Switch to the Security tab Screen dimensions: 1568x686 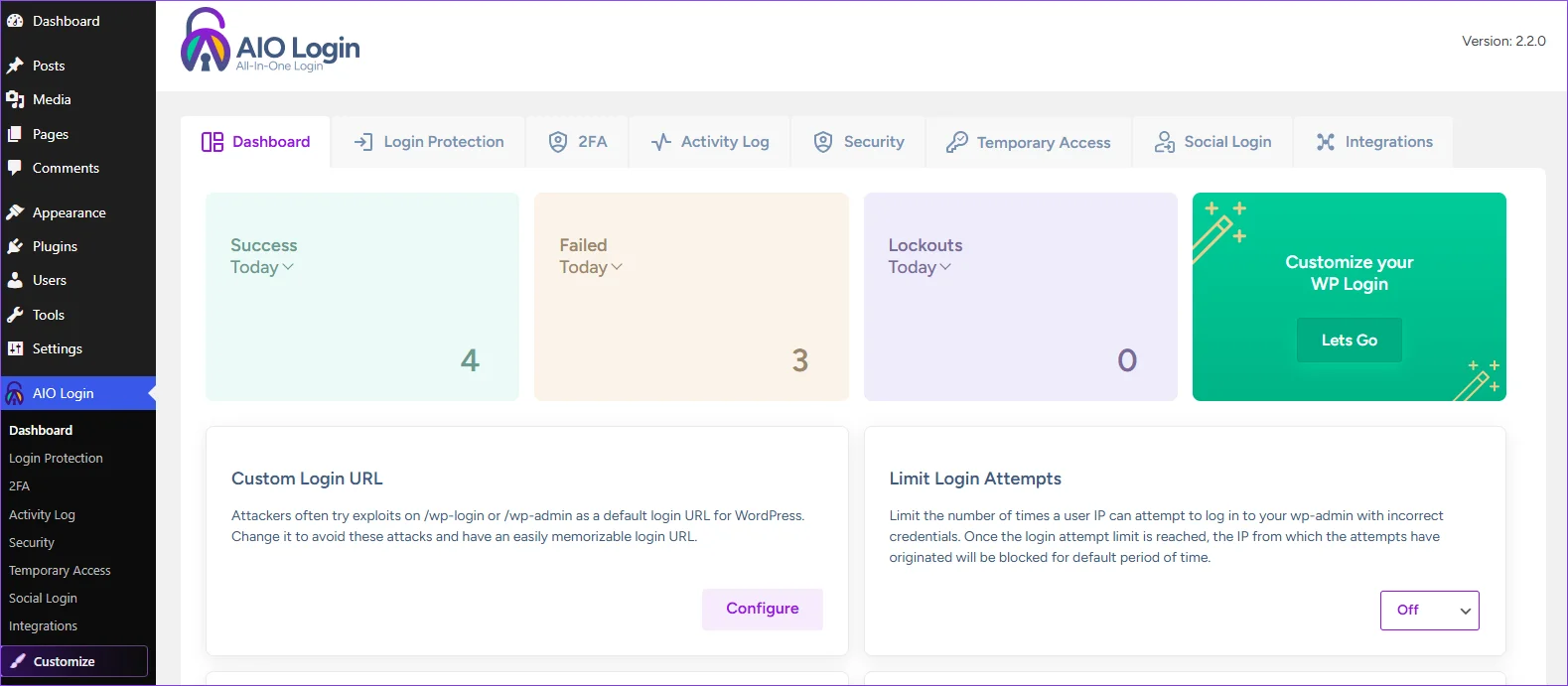tap(859, 142)
